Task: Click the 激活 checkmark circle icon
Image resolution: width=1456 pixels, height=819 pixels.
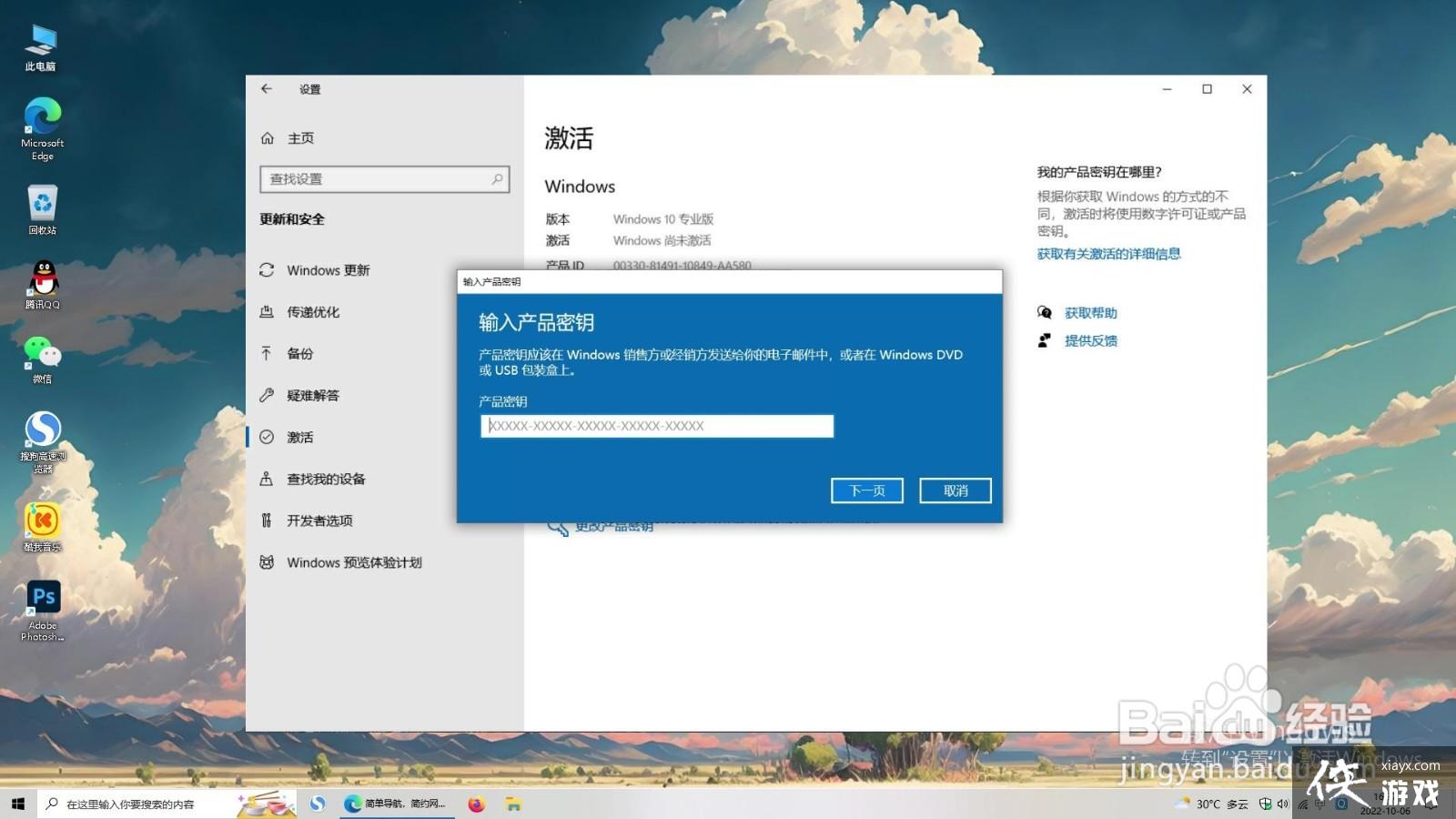Action: pos(267,438)
